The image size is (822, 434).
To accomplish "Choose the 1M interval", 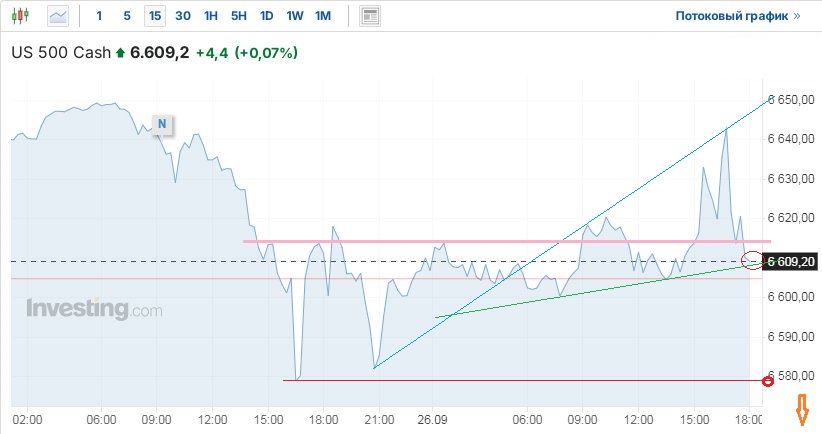I will [323, 16].
